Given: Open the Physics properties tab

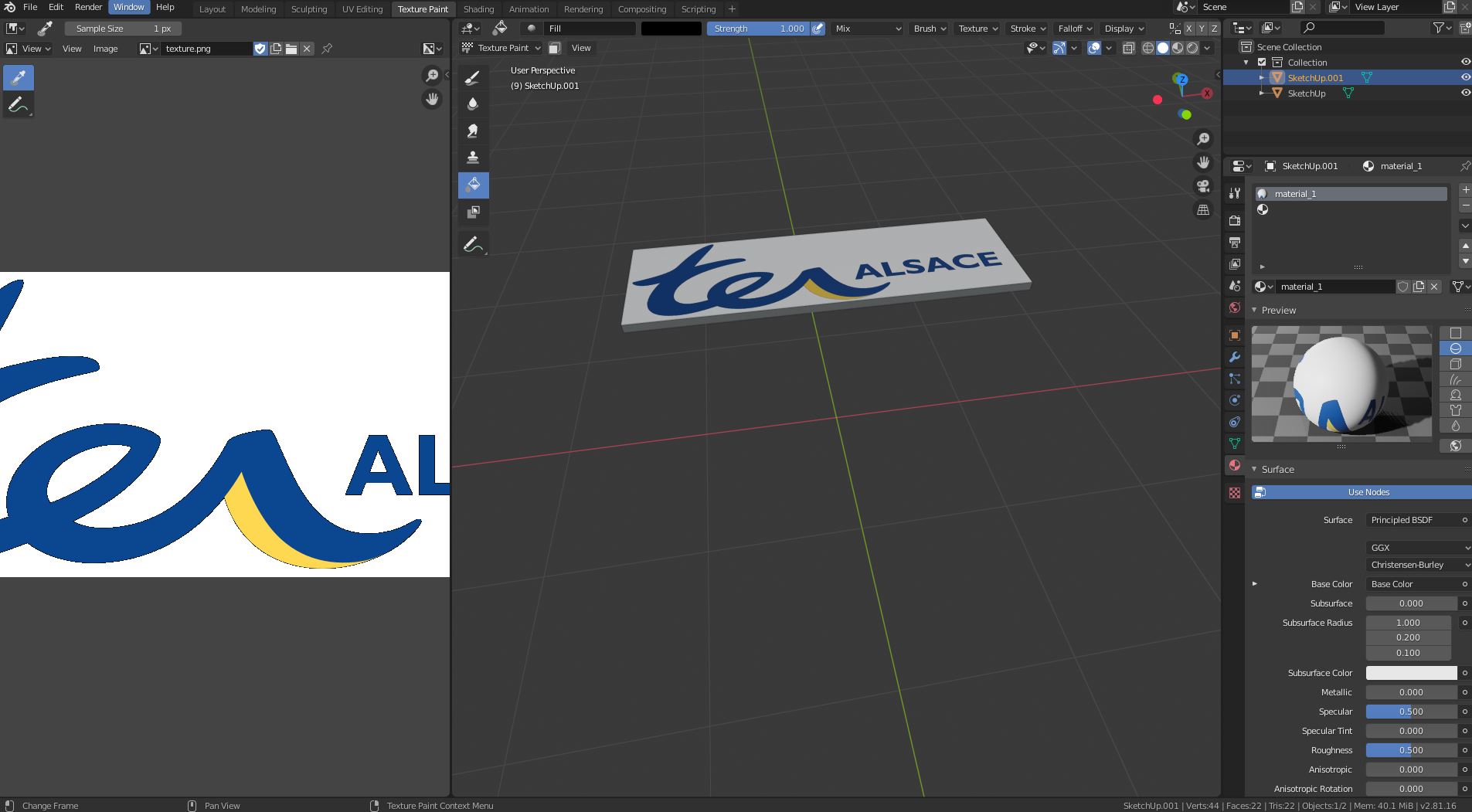Looking at the screenshot, I should pos(1234,400).
